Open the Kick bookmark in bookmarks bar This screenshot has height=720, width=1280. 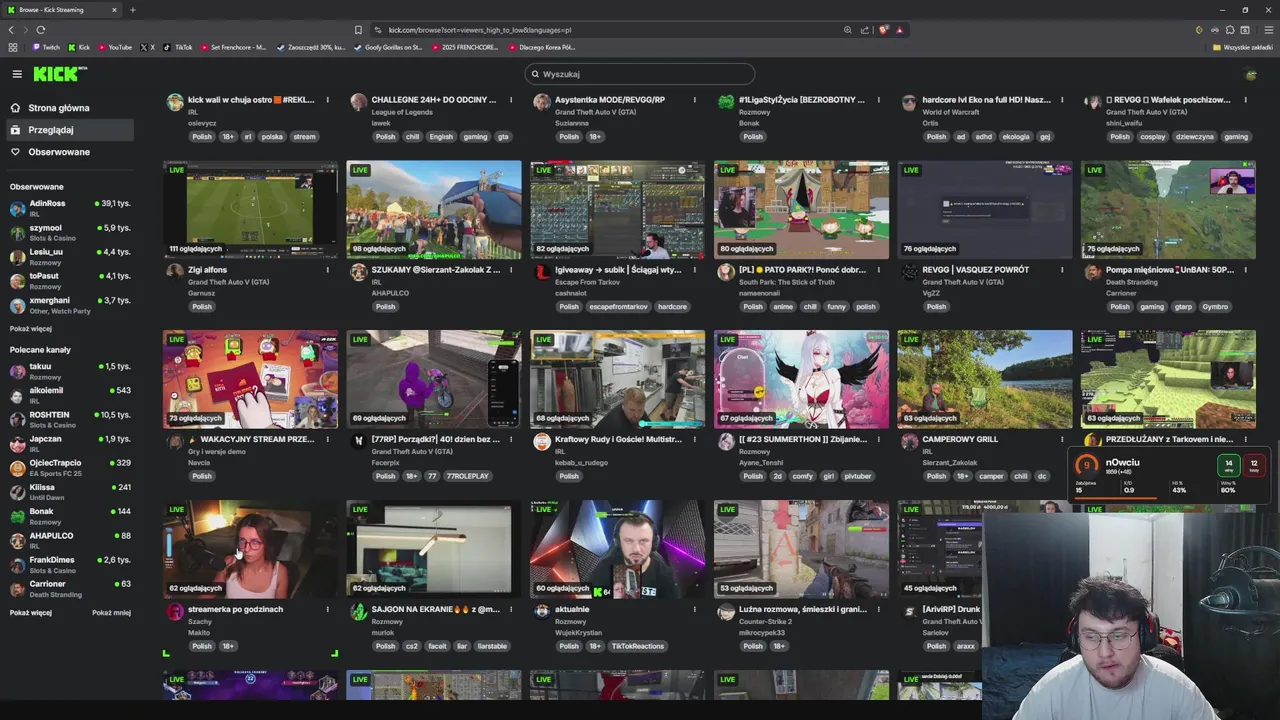point(79,47)
